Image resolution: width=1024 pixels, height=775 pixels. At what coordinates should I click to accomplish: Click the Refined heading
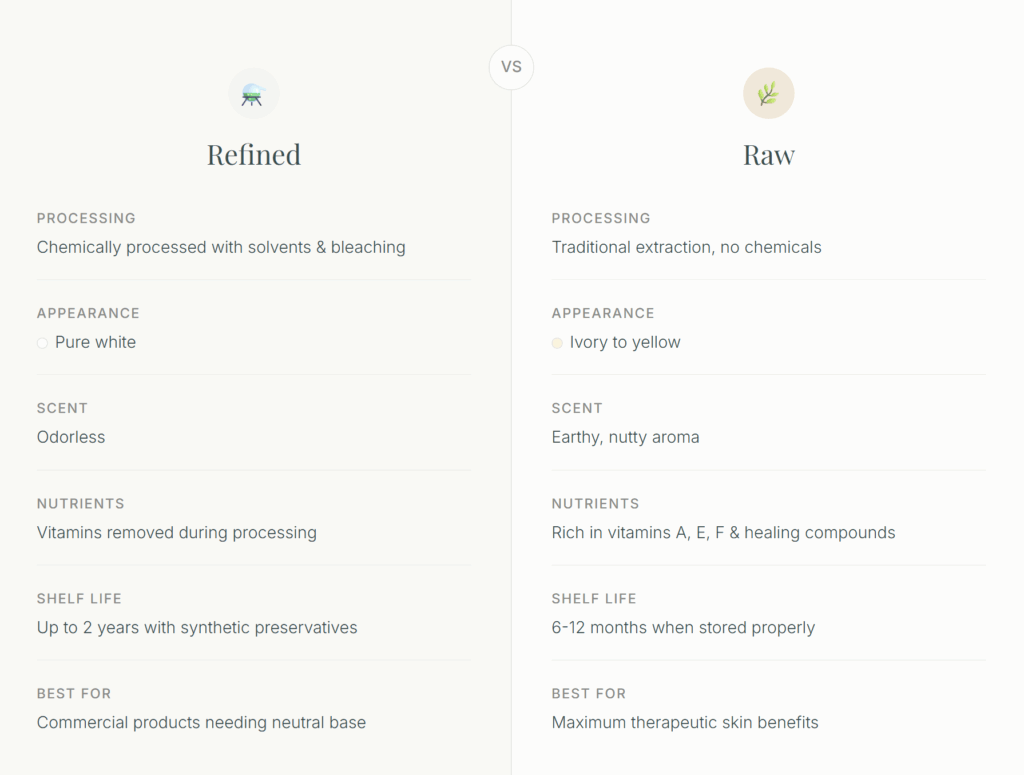pyautogui.click(x=253, y=155)
